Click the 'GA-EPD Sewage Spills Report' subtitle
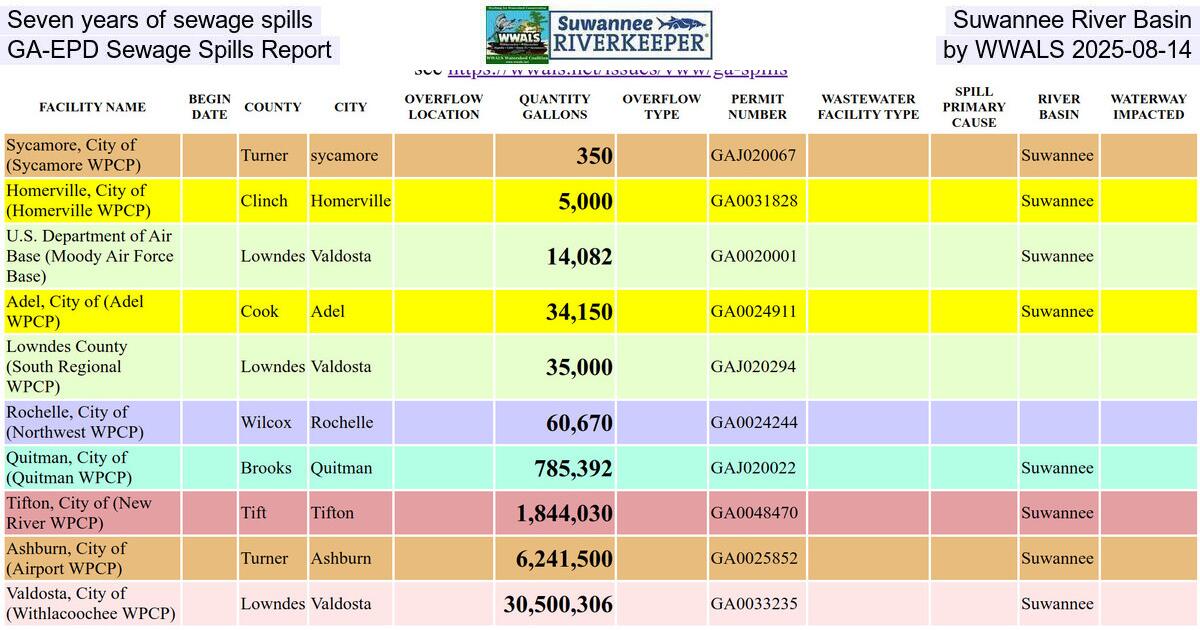 [x=170, y=50]
